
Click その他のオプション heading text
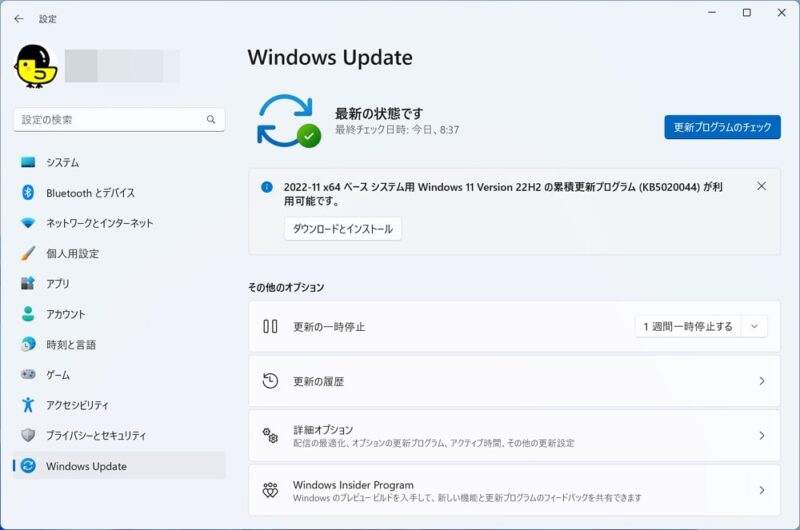pos(286,288)
